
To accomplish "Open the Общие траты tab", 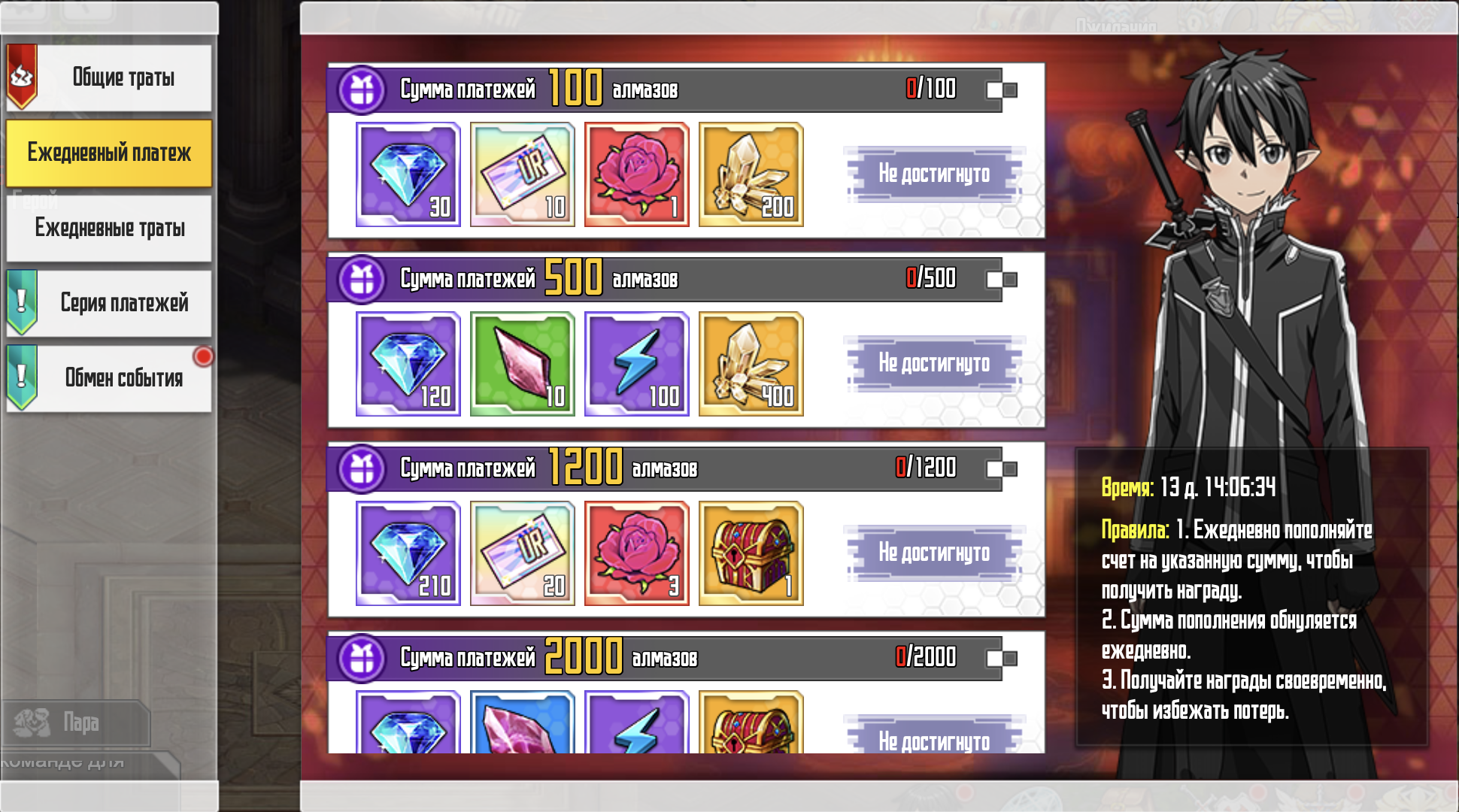I will pyautogui.click(x=109, y=77).
